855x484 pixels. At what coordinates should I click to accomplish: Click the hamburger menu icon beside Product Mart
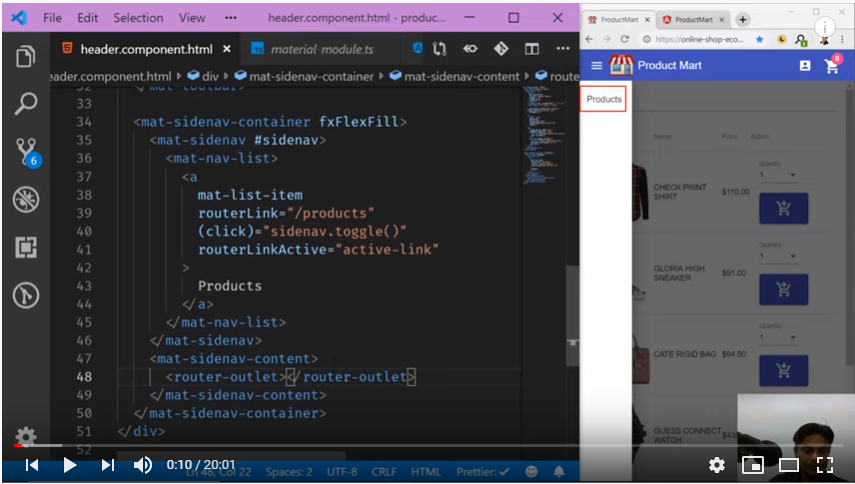[x=597, y=66]
